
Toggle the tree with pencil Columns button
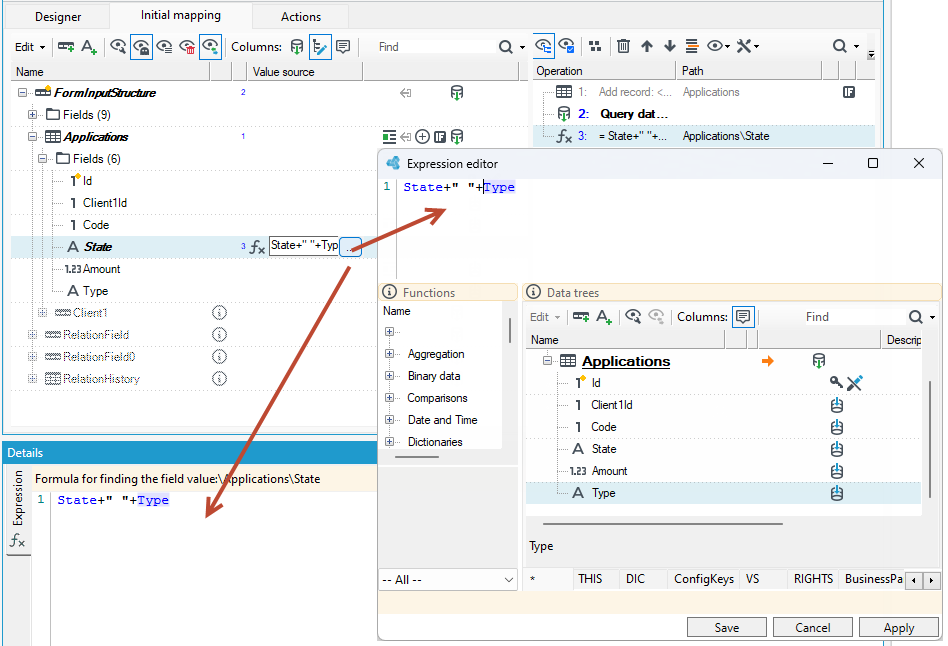tap(320, 47)
